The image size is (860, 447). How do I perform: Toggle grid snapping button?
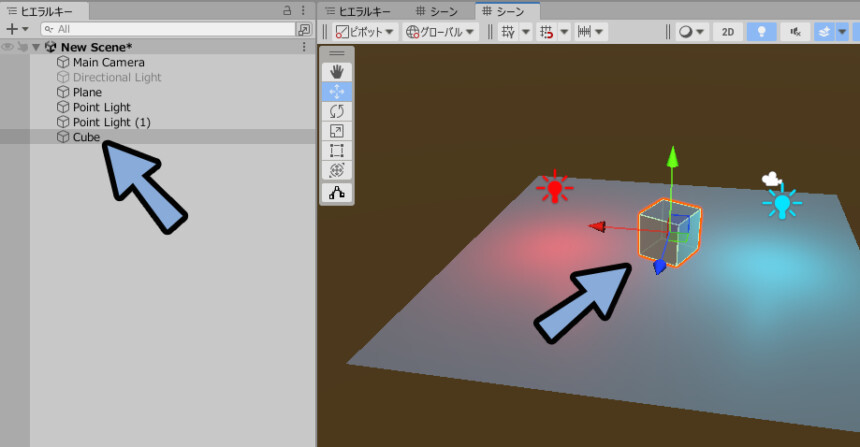pyautogui.click(x=546, y=32)
